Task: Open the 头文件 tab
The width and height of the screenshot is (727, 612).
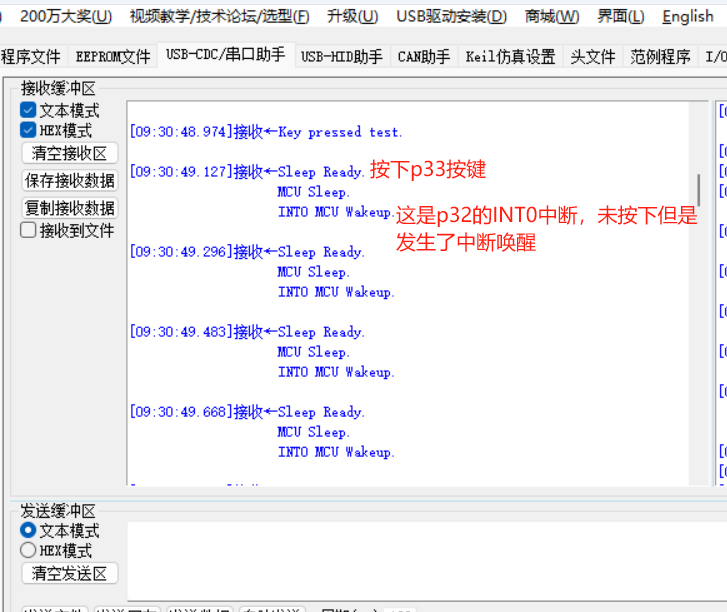Action: click(x=593, y=57)
